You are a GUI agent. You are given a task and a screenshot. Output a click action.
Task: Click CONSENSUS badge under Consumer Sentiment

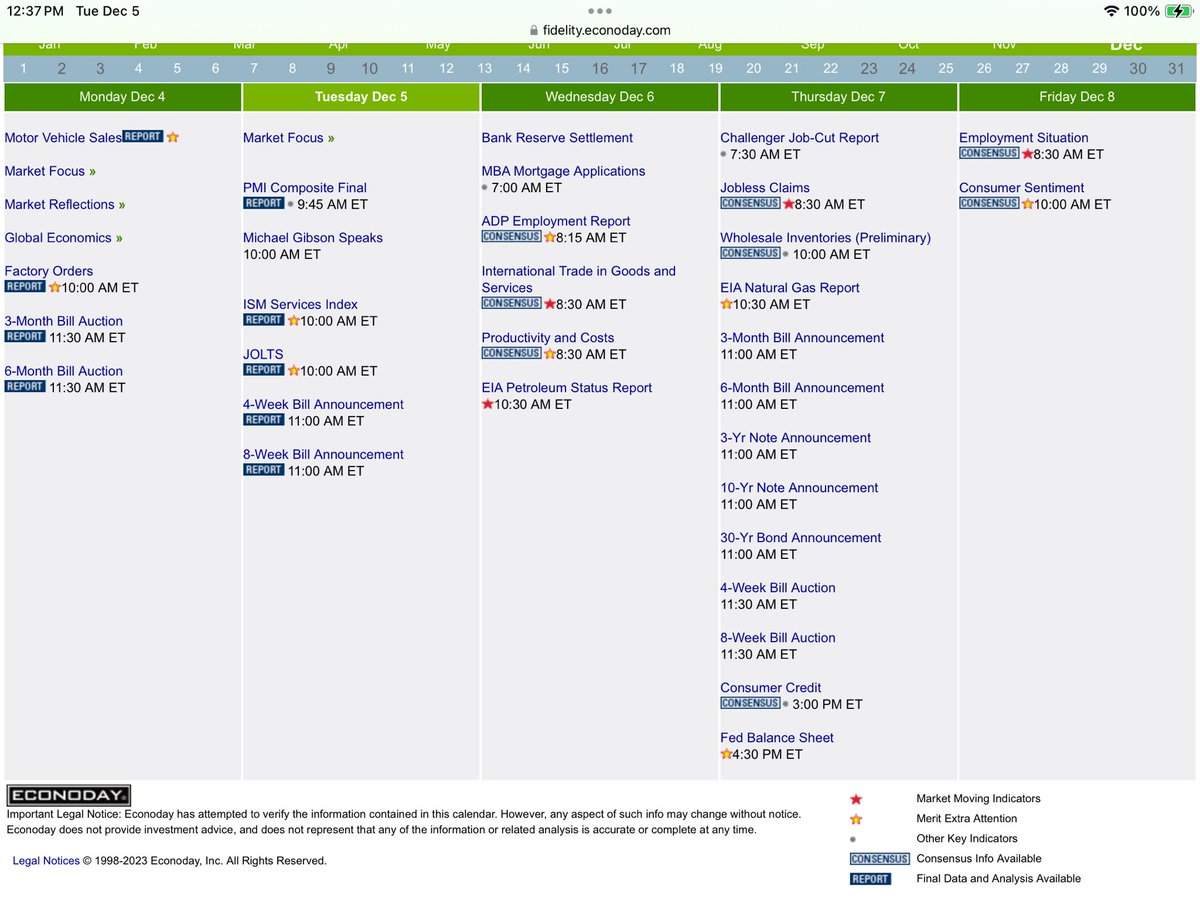coord(990,203)
